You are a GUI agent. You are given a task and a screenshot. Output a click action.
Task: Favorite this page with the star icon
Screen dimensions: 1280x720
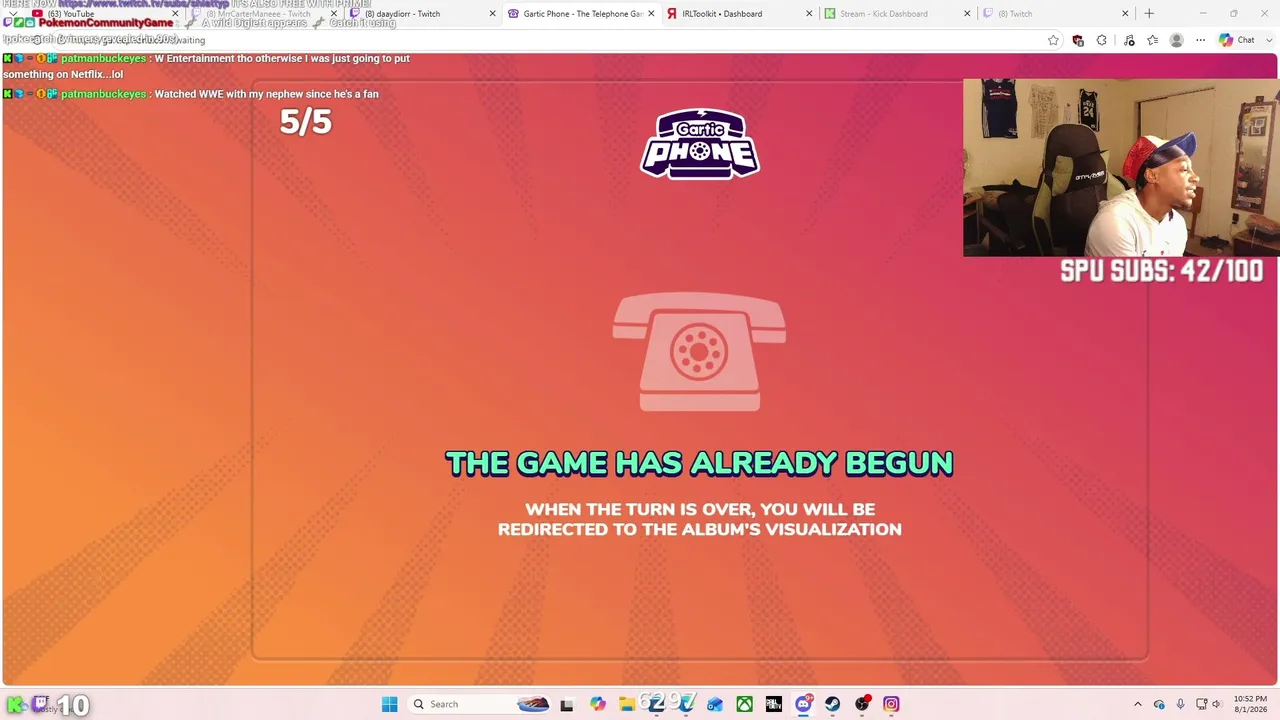click(x=1053, y=40)
